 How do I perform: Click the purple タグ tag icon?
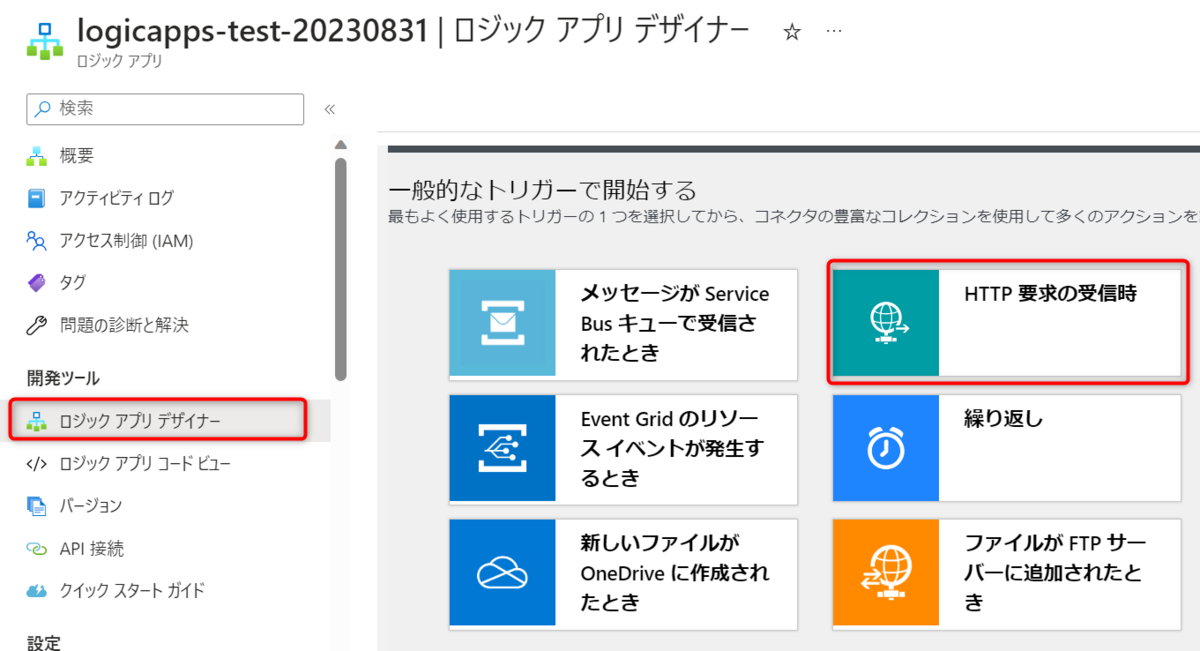[37, 283]
